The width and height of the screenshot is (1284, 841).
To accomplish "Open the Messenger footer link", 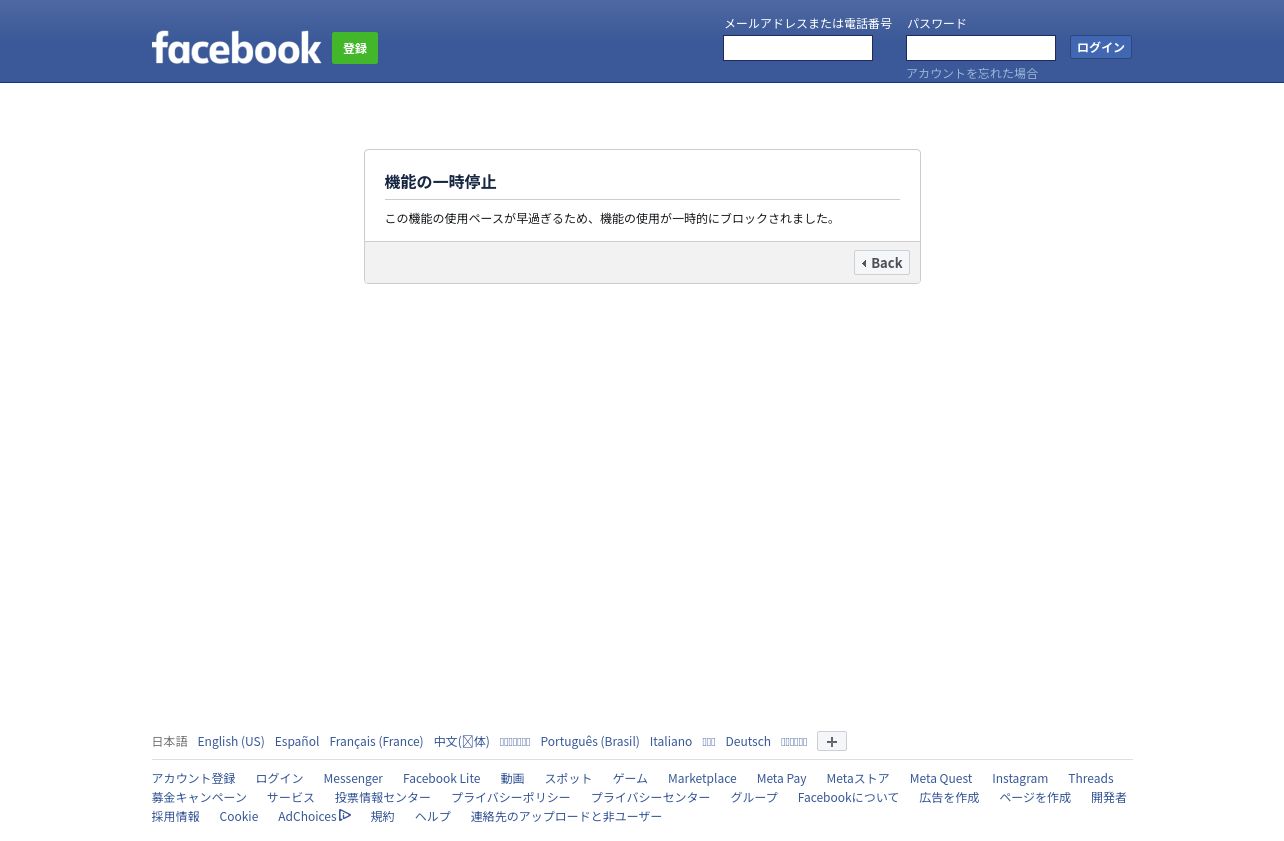I will tap(353, 779).
